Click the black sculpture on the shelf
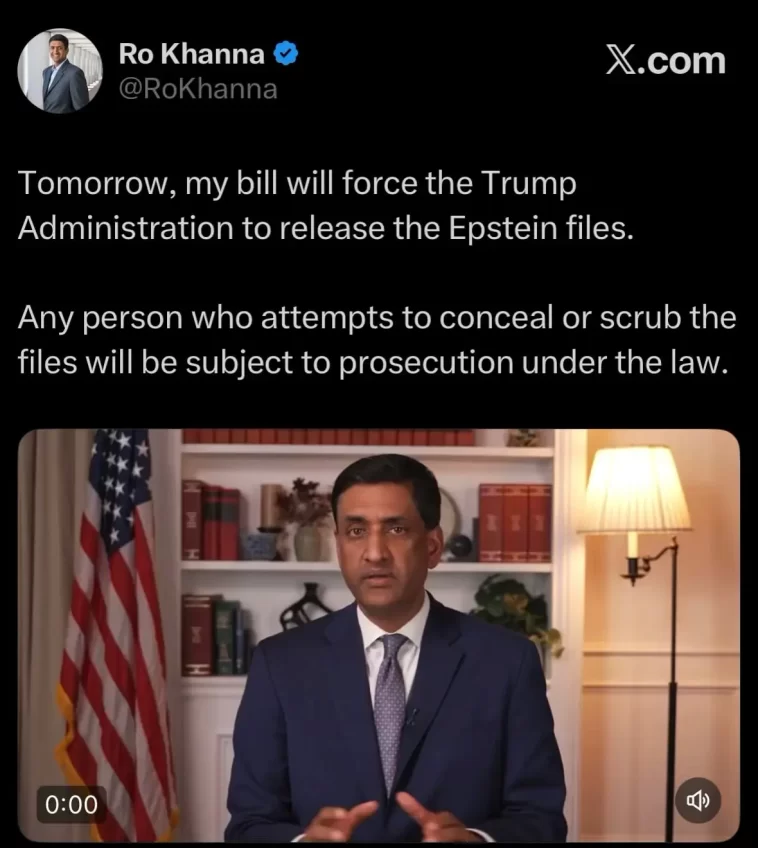This screenshot has width=758, height=848. pyautogui.click(x=306, y=606)
